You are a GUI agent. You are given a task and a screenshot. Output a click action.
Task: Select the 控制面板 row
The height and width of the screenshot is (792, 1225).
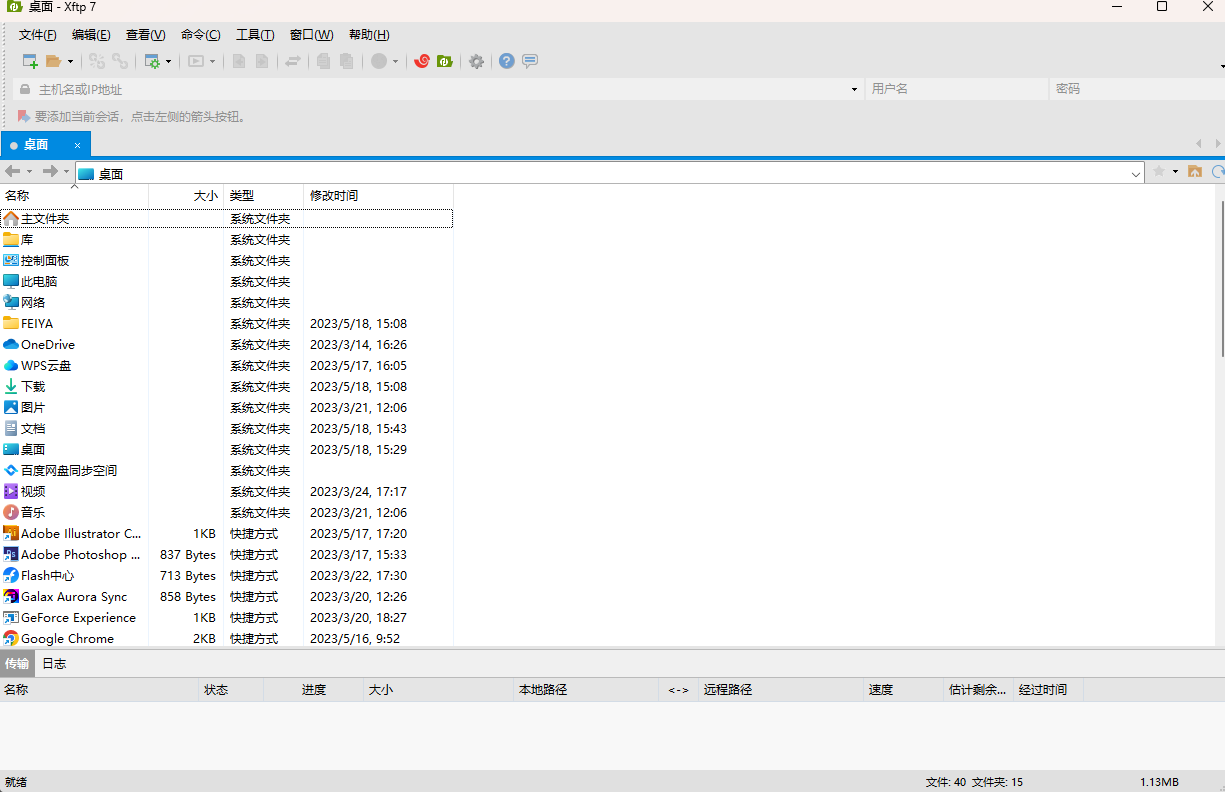(x=226, y=260)
